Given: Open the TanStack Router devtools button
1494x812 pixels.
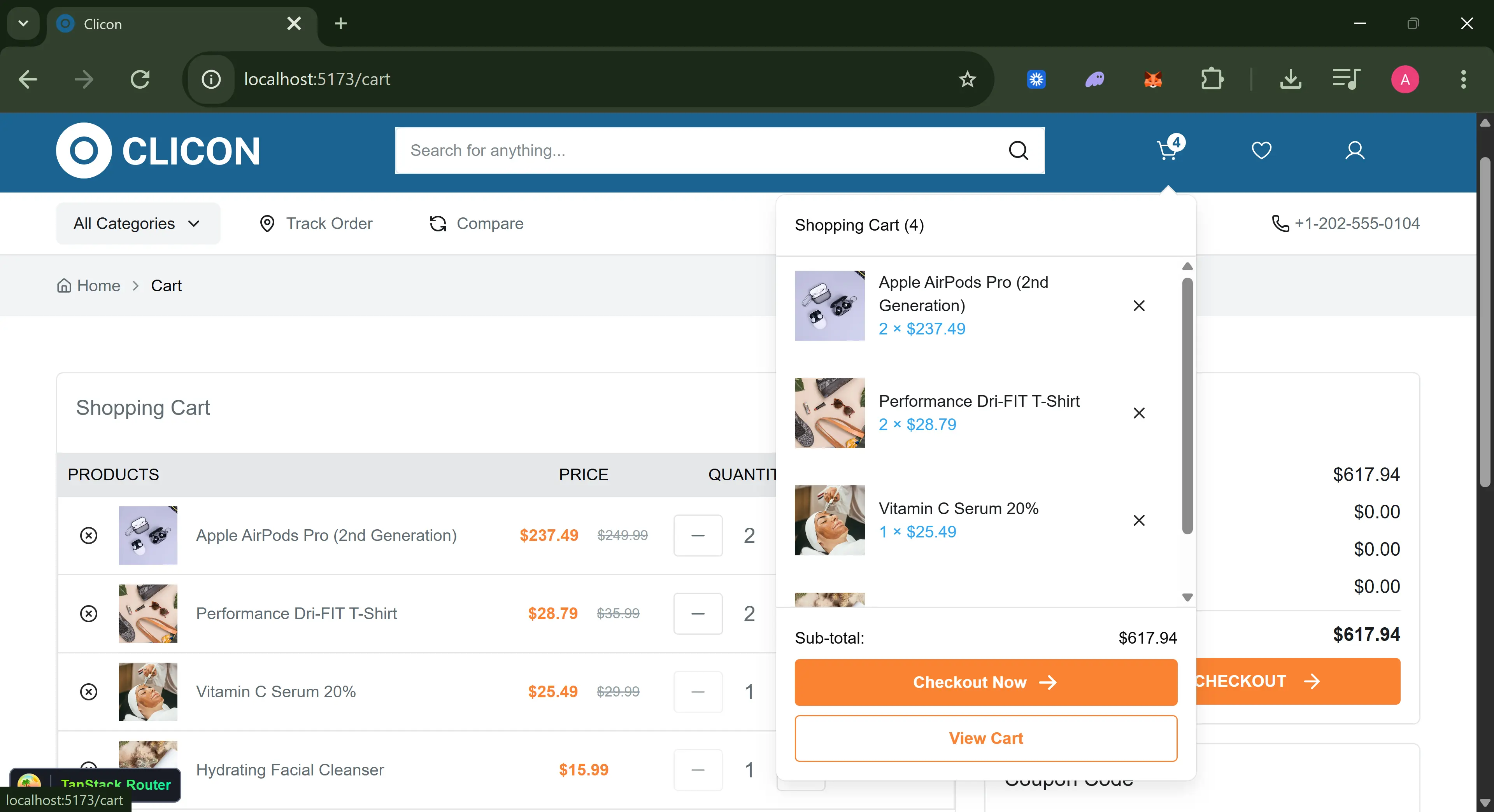Looking at the screenshot, I should pyautogui.click(x=96, y=784).
